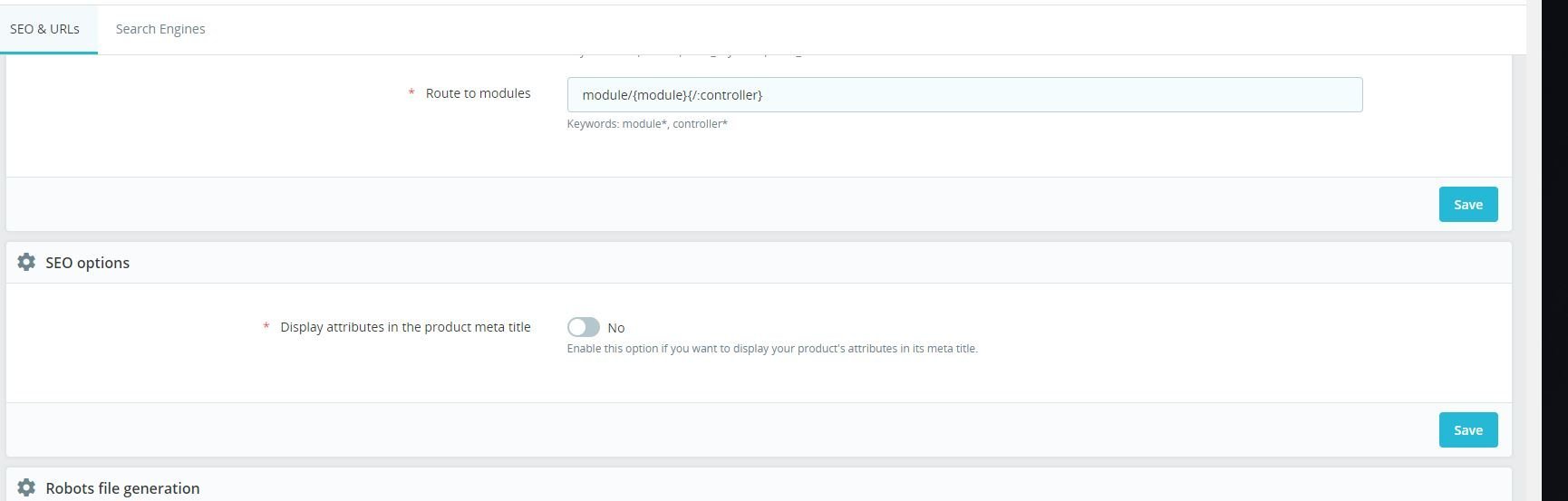This screenshot has width=1568, height=501.
Task: Click the 'No' label beside the toggle
Action: click(x=616, y=328)
